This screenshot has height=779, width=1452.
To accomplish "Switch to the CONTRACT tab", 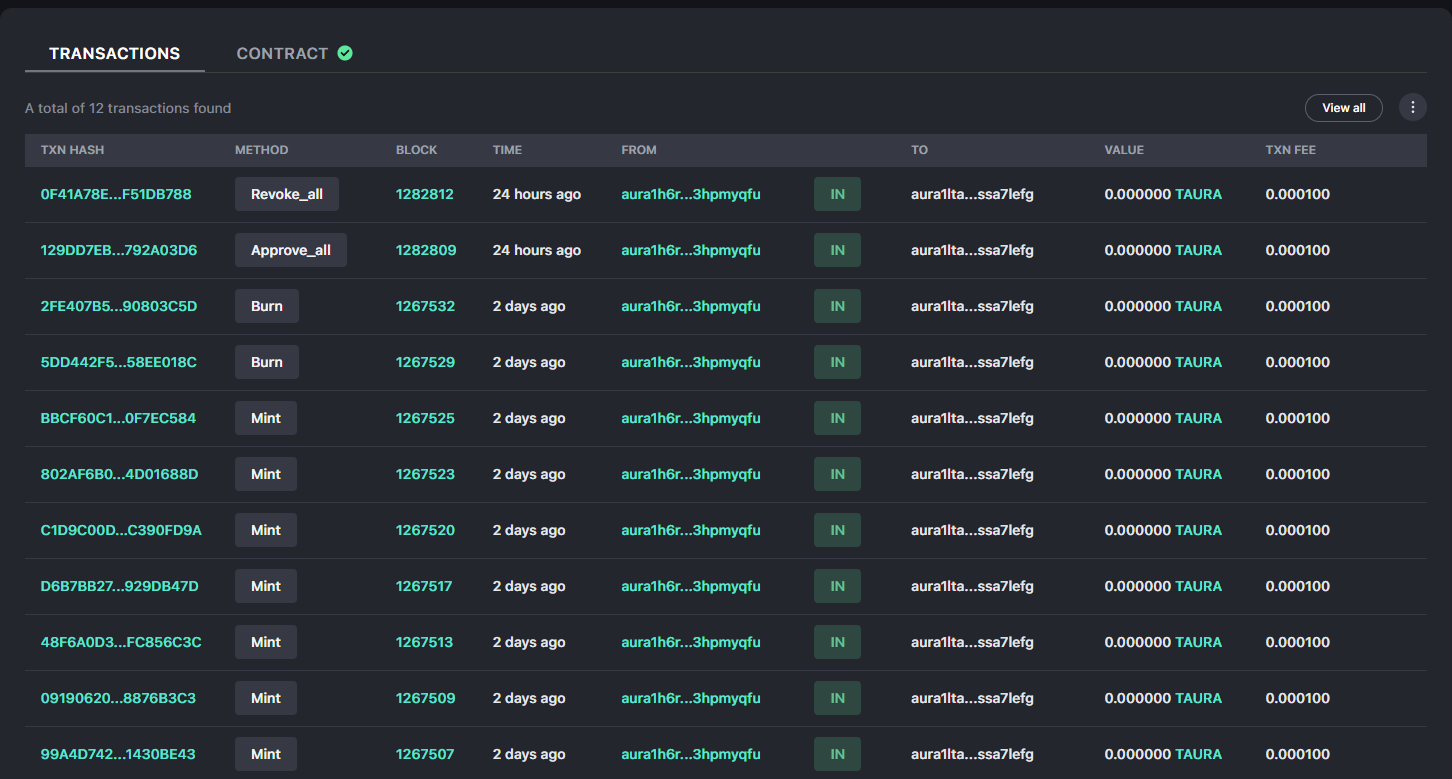I will coord(282,53).
